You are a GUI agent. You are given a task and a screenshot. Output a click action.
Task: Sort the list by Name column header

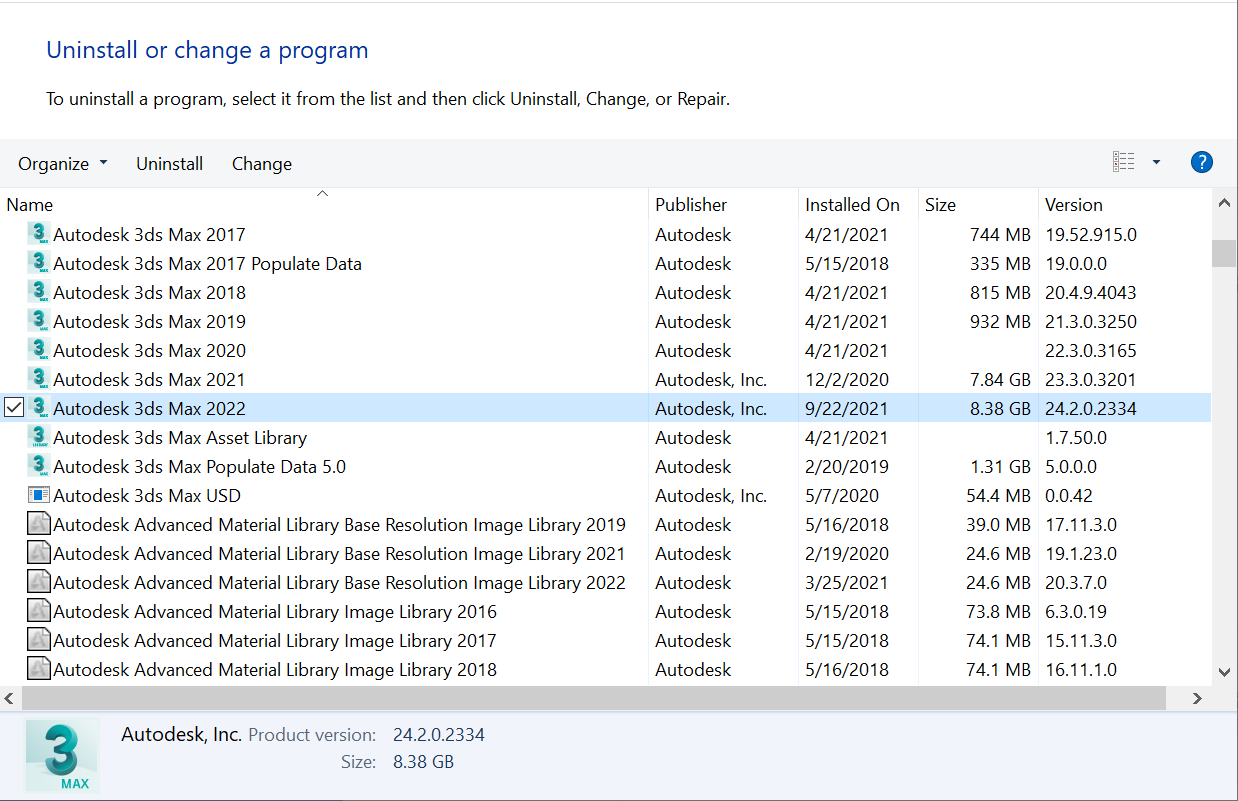tap(30, 205)
